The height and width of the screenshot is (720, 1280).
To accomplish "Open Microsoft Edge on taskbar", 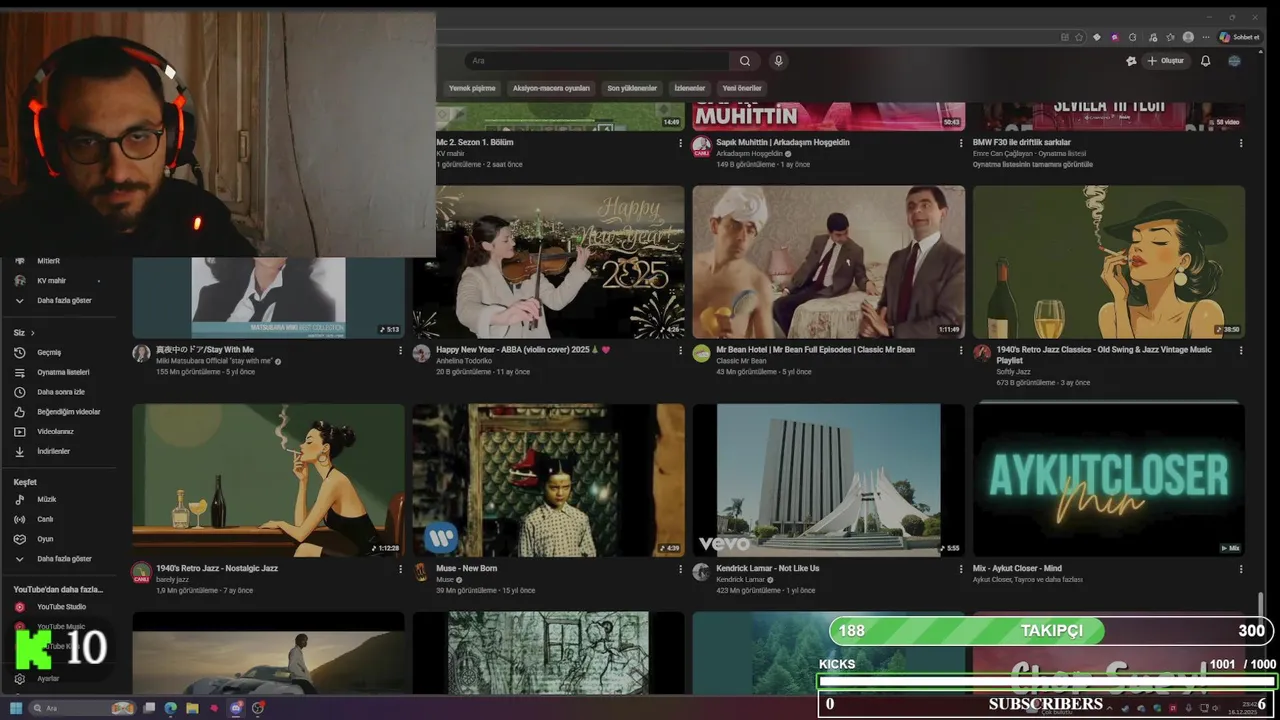I will pyautogui.click(x=171, y=708).
